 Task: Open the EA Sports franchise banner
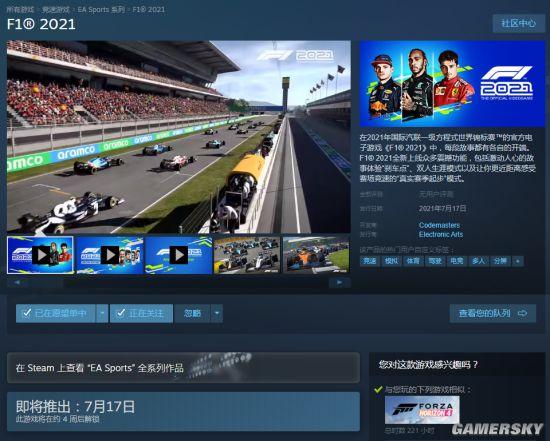tap(183, 368)
